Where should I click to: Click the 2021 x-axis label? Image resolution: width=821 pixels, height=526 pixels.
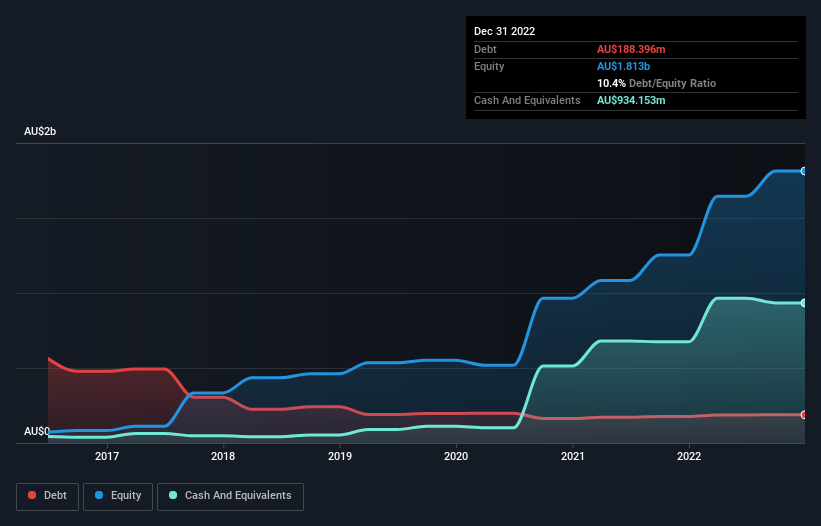tap(573, 456)
